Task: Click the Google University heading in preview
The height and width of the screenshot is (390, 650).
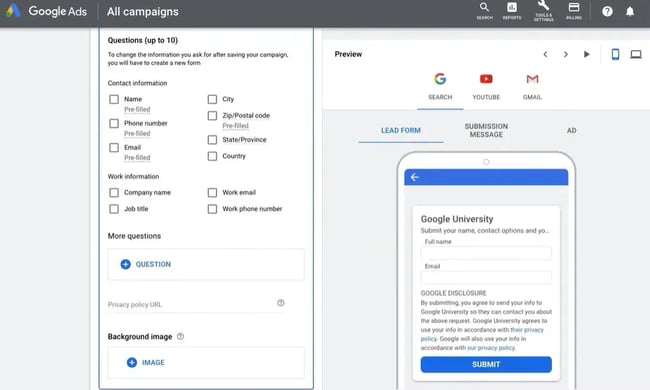Action: (x=457, y=219)
